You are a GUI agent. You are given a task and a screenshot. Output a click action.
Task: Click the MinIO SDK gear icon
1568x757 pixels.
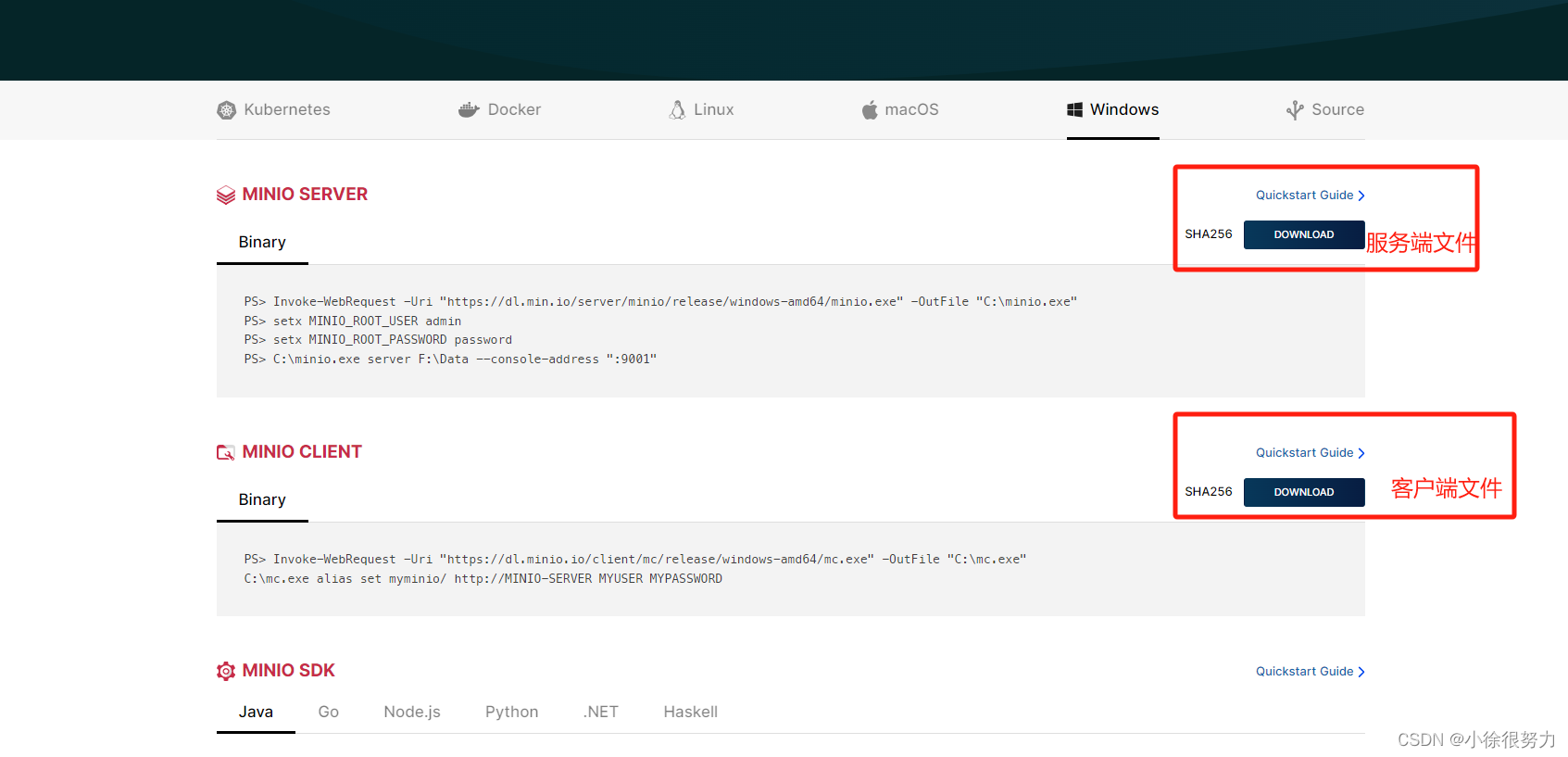point(226,671)
